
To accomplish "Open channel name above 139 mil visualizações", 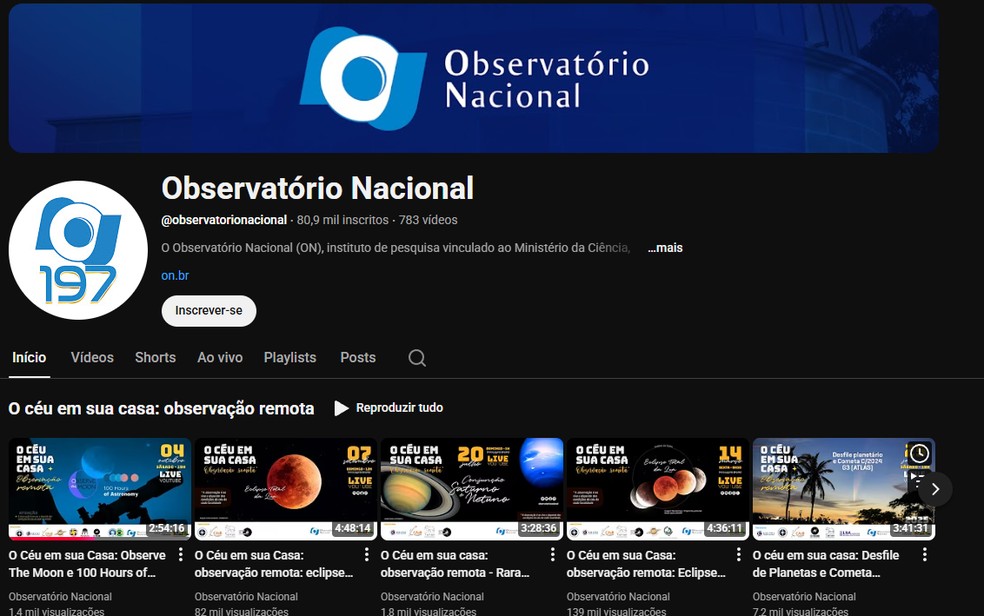I will 618,597.
